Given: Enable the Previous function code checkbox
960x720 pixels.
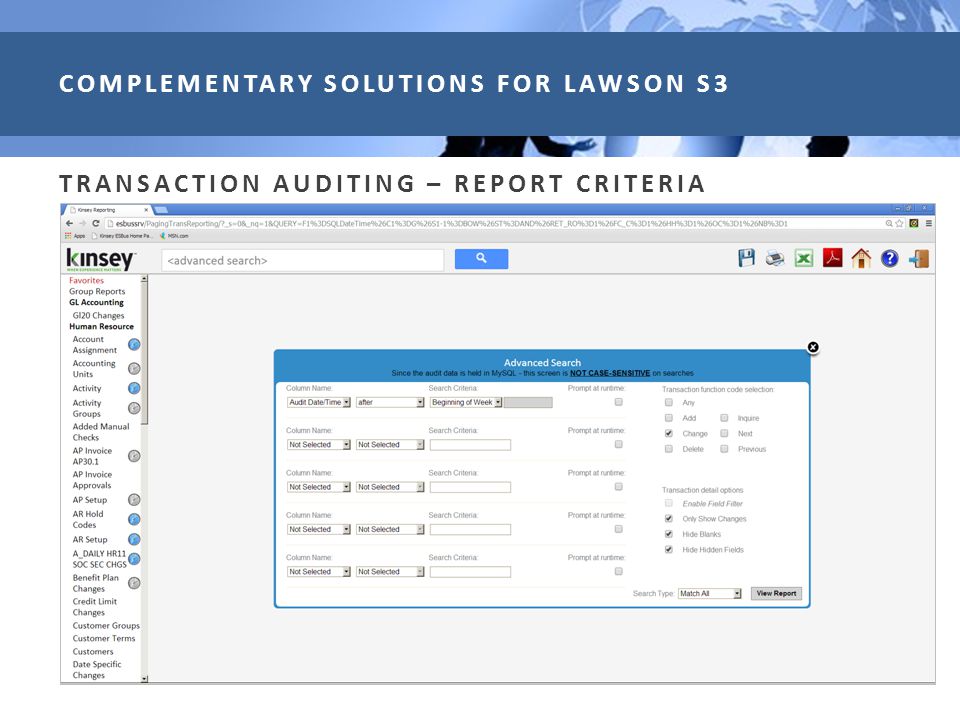Looking at the screenshot, I should tap(724, 449).
